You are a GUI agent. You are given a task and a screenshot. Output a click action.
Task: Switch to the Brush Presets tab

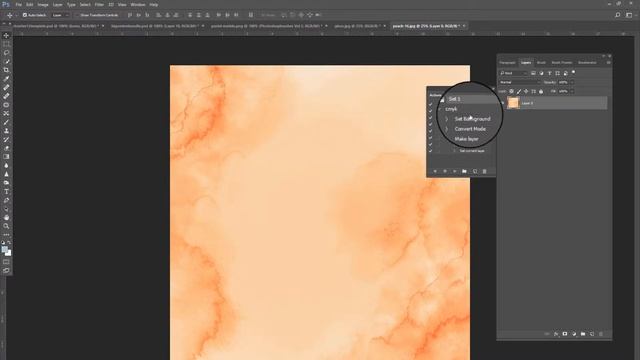click(x=562, y=63)
